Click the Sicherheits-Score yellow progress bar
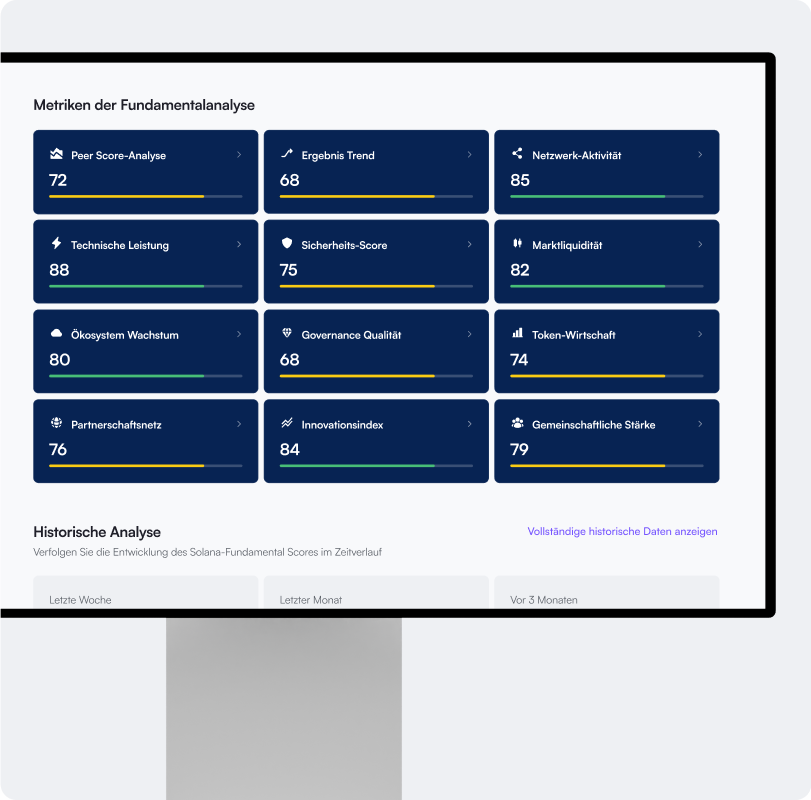This screenshot has height=800, width=811. coord(376,286)
